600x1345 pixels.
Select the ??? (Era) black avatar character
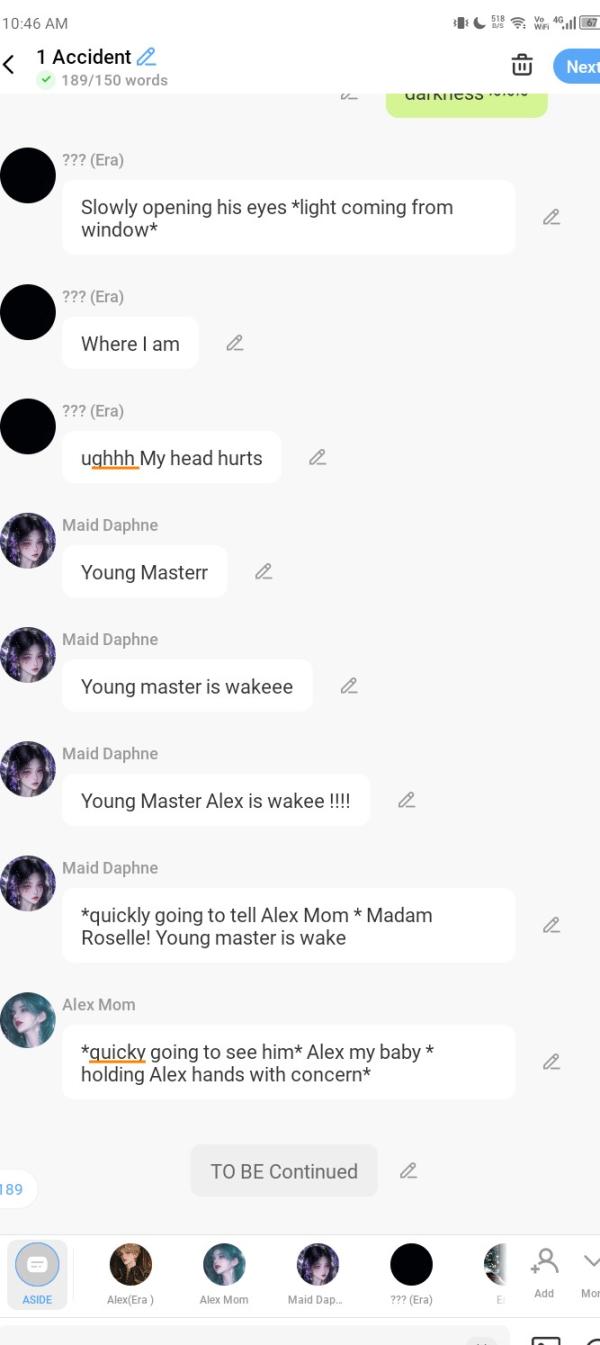click(411, 1273)
